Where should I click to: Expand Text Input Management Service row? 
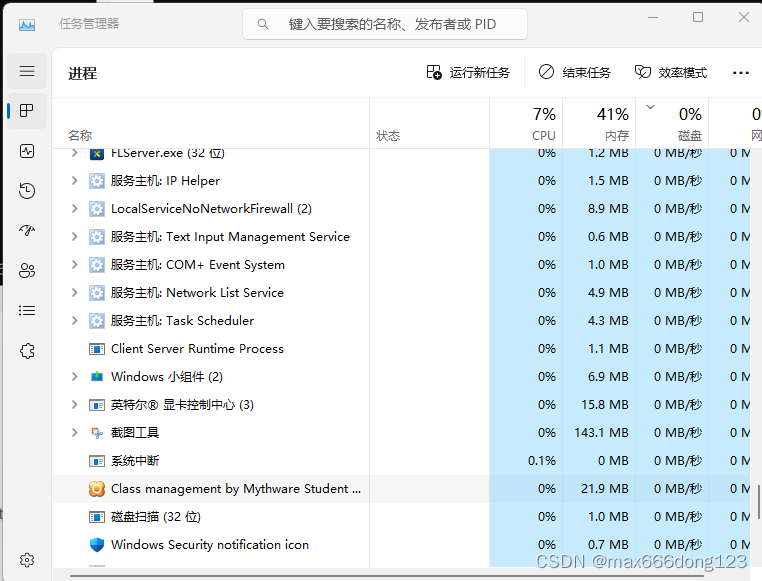pos(74,237)
